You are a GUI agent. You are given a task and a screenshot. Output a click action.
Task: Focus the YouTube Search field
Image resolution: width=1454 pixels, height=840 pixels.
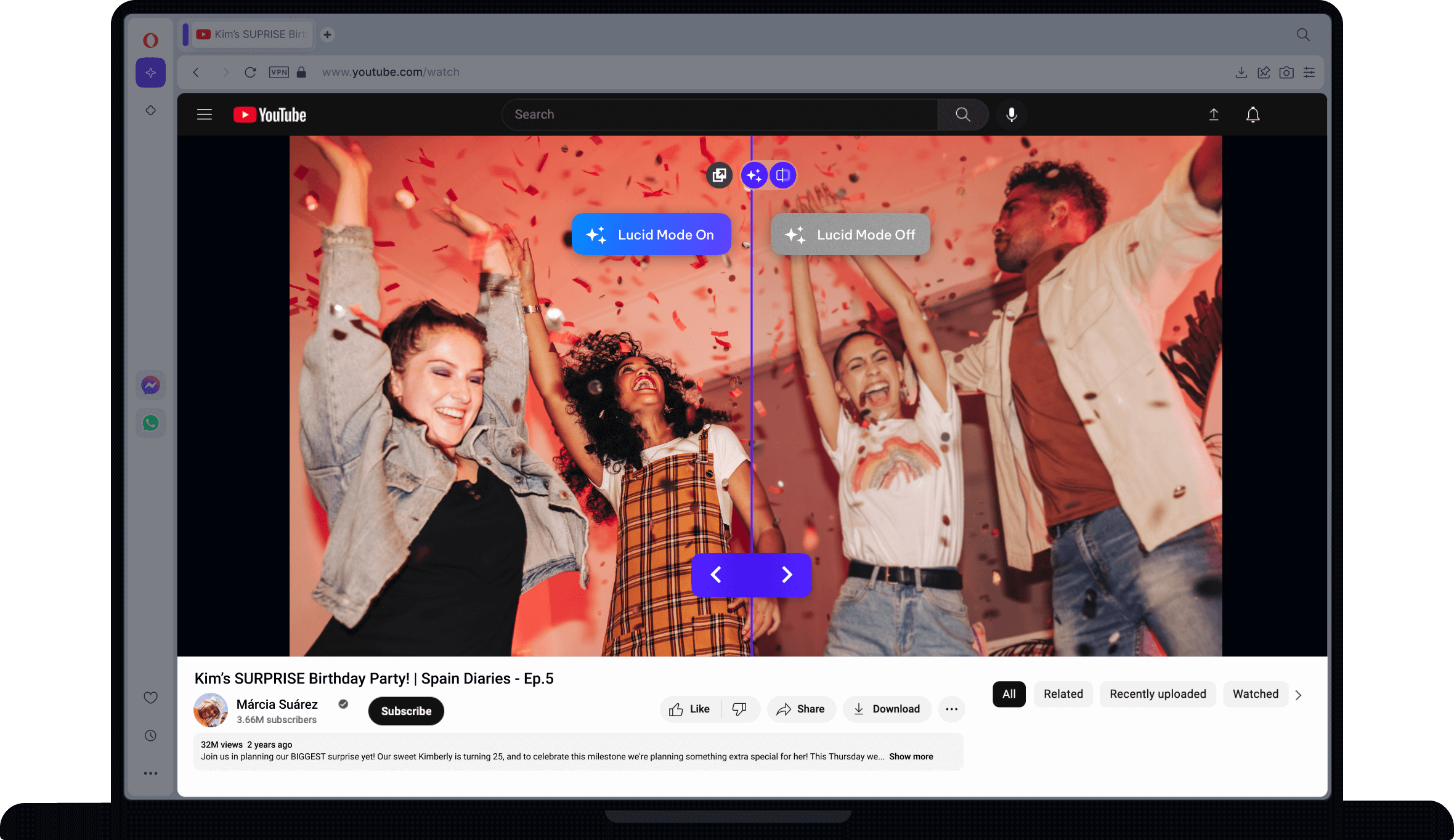720,115
